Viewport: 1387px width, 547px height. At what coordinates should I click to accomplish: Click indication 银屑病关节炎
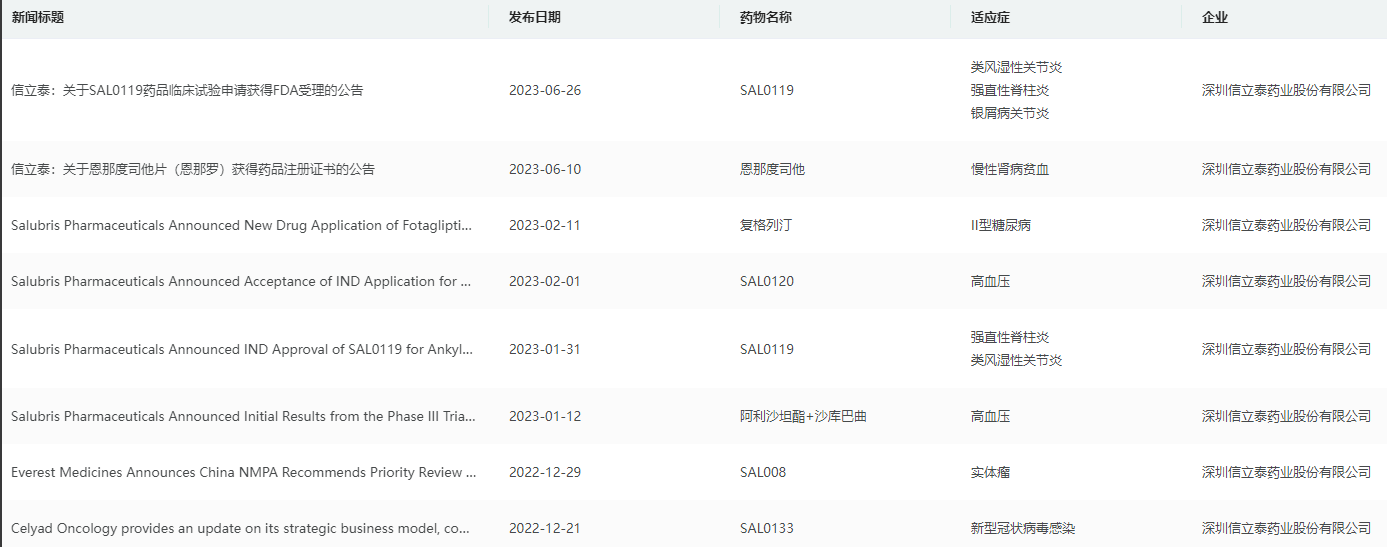(1010, 113)
